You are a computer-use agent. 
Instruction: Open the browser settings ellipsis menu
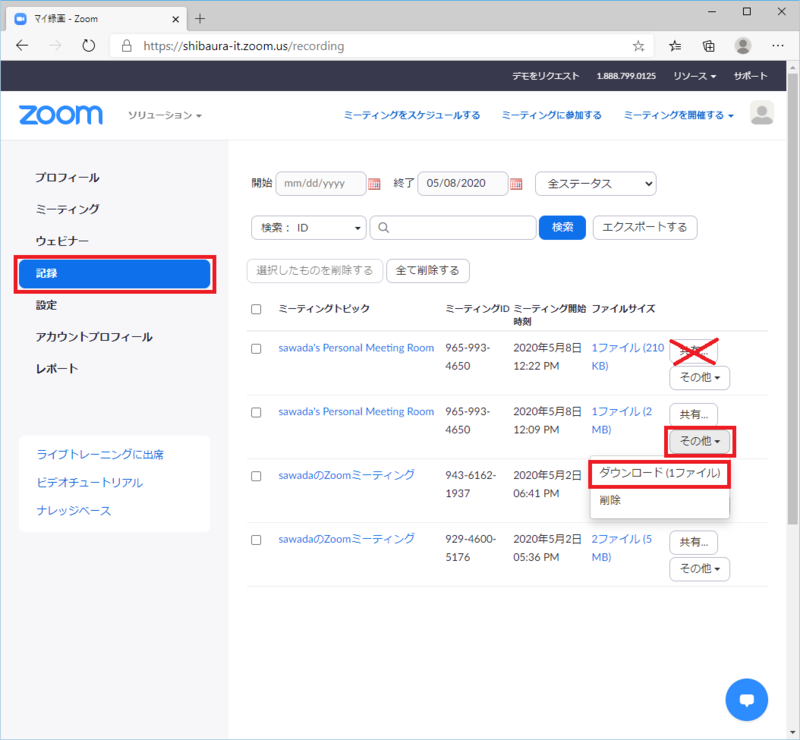click(x=778, y=46)
